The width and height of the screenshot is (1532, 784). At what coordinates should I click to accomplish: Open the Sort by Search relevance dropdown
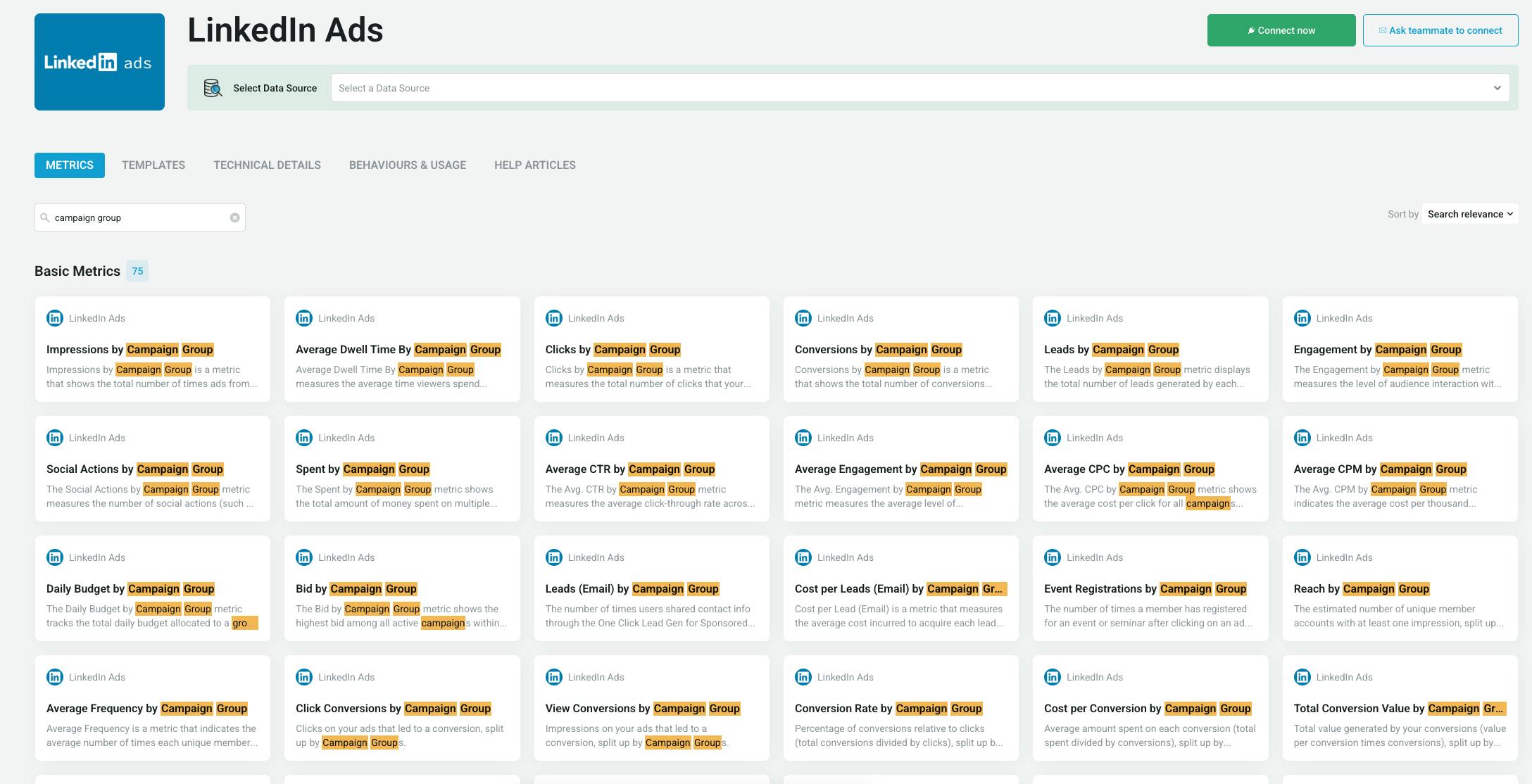pyautogui.click(x=1470, y=214)
